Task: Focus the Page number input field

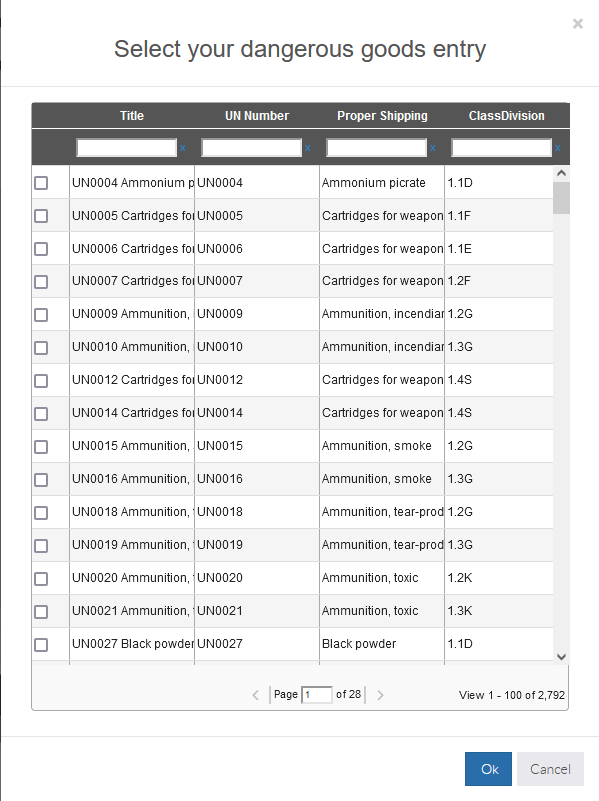Action: coord(317,695)
